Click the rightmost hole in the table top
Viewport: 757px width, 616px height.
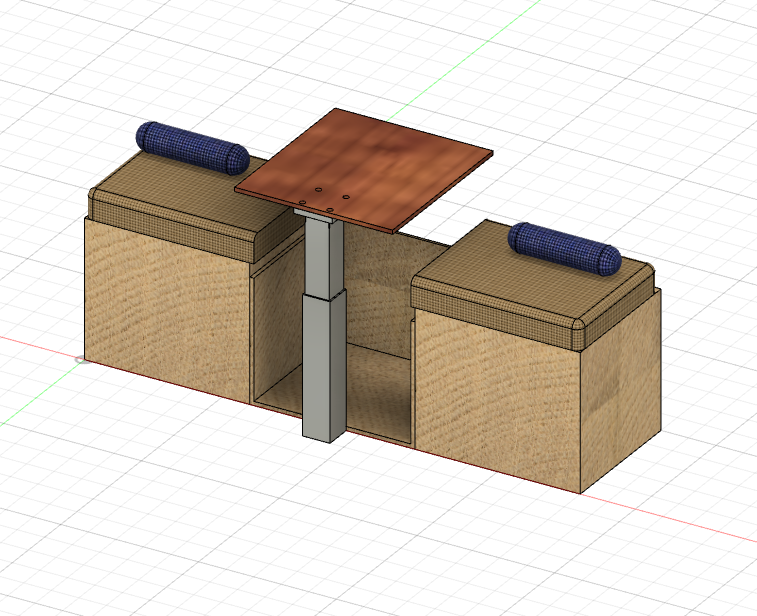click(x=346, y=197)
